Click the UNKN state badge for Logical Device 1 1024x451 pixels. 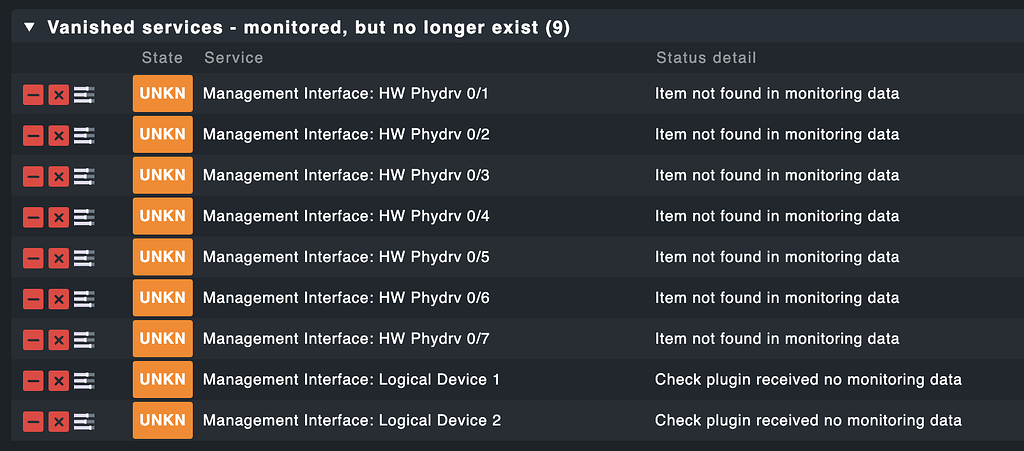(162, 380)
